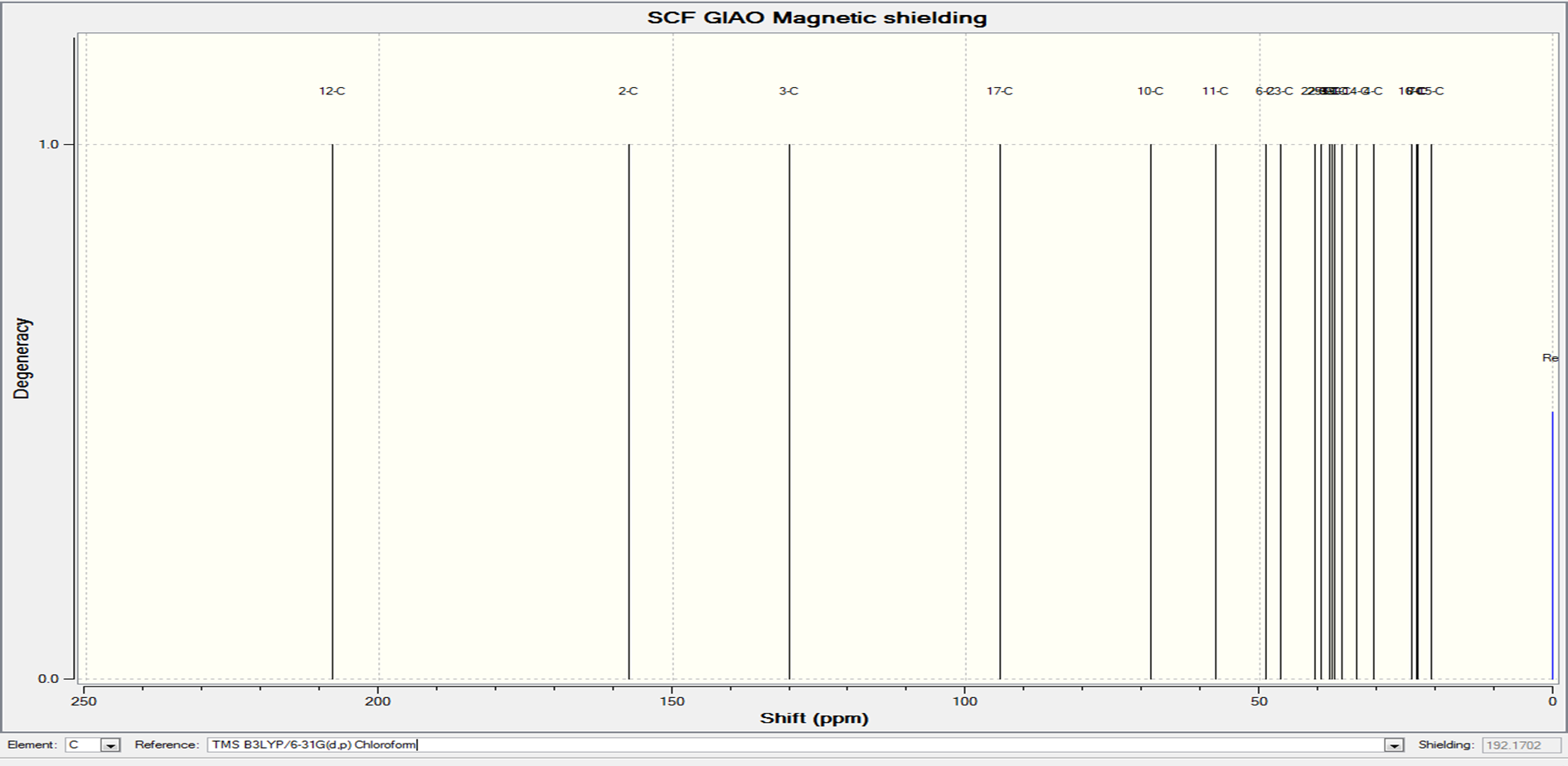The height and width of the screenshot is (766, 1568).
Task: Select the vertical peak line below 17-C
Action: [1000, 411]
